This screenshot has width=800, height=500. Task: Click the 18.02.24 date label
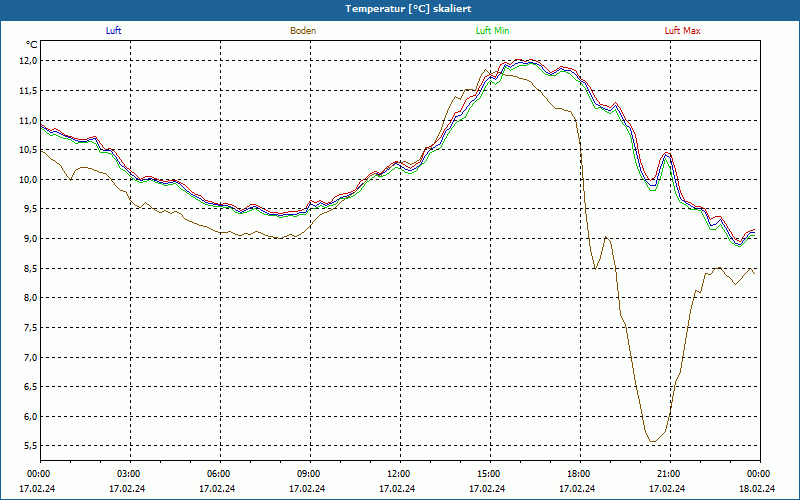tap(757, 488)
